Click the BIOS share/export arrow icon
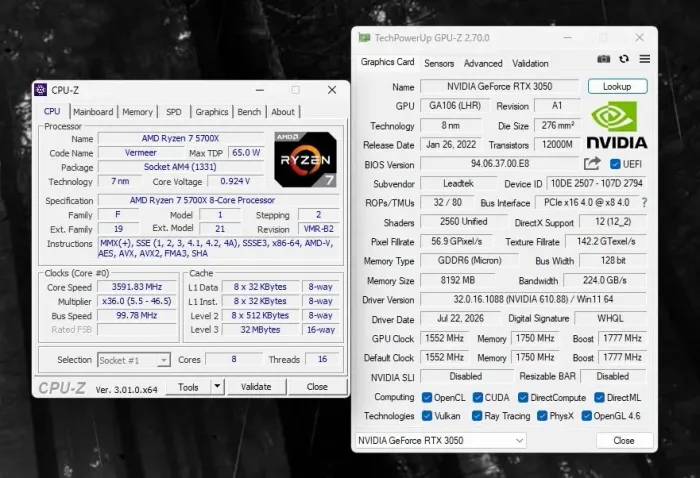Viewport: 700px width, 478px height. 592,164
